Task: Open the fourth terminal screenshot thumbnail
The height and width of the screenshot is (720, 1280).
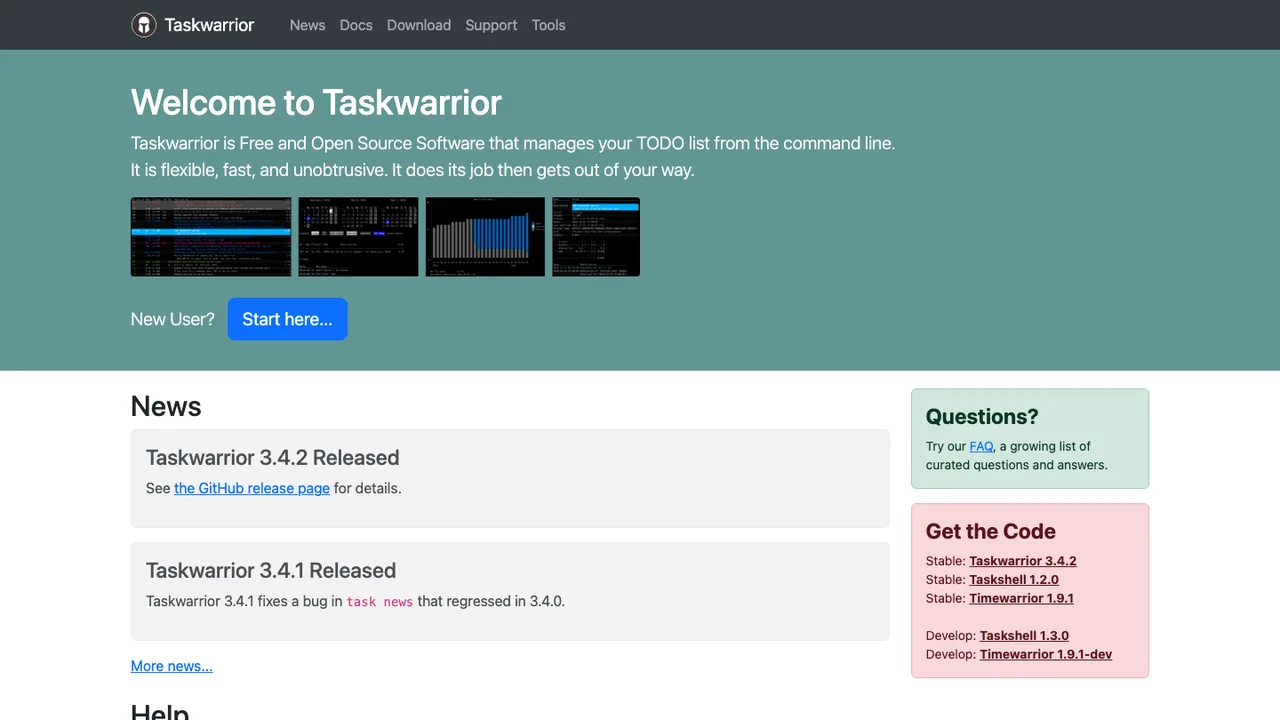Action: (x=596, y=237)
